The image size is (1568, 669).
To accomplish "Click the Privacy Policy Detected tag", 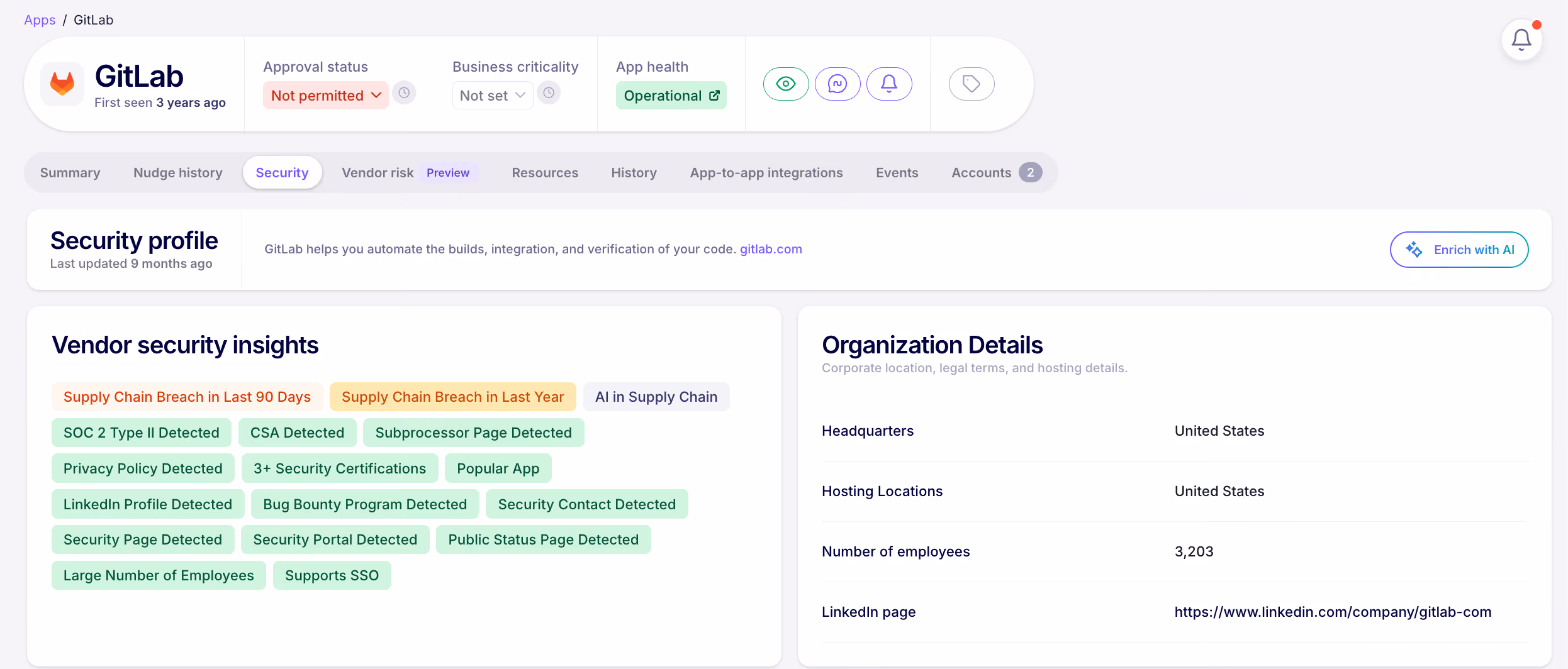I will click(143, 468).
